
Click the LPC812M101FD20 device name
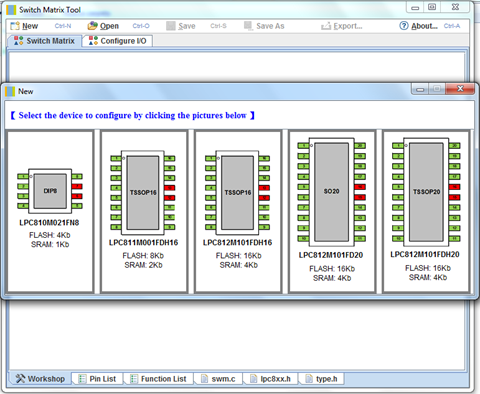tap(331, 255)
